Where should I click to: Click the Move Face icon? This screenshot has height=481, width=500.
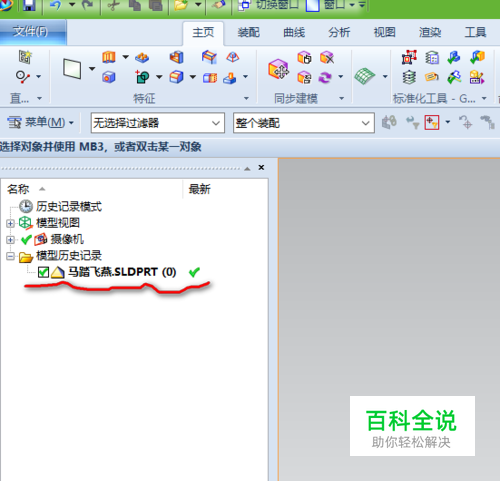279,69
